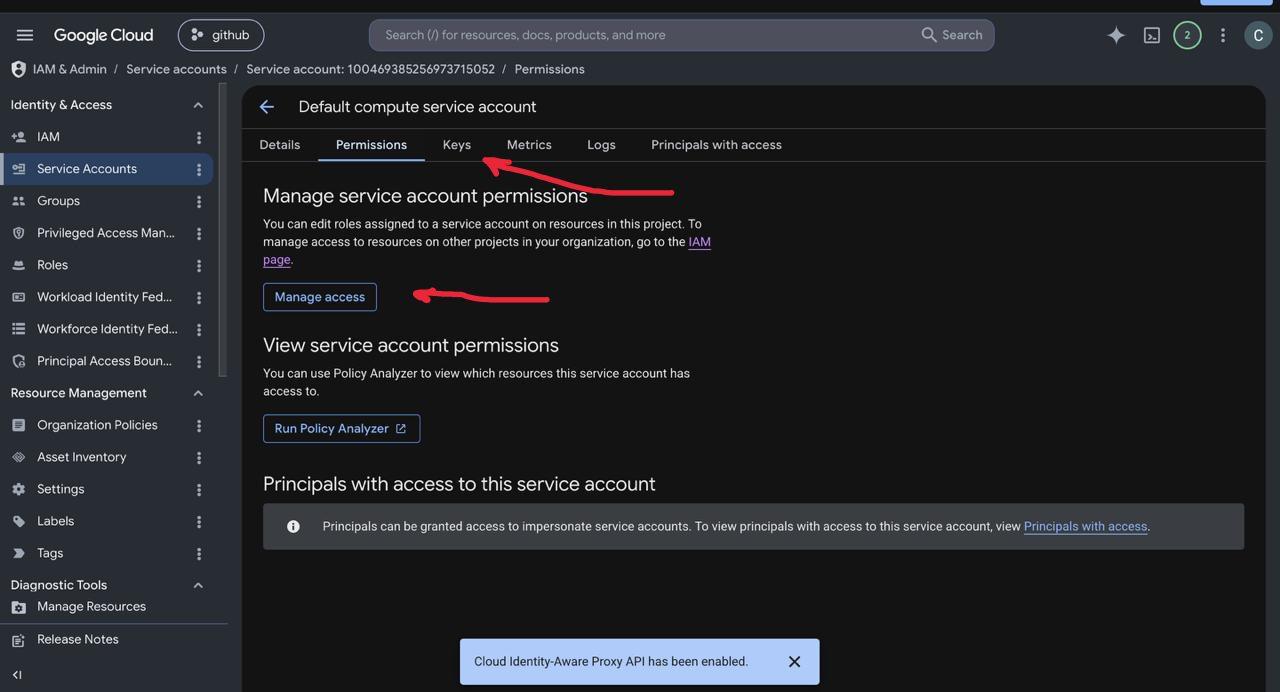The height and width of the screenshot is (692, 1280).
Task: Open the Principals with access tab
Action: coord(716,145)
